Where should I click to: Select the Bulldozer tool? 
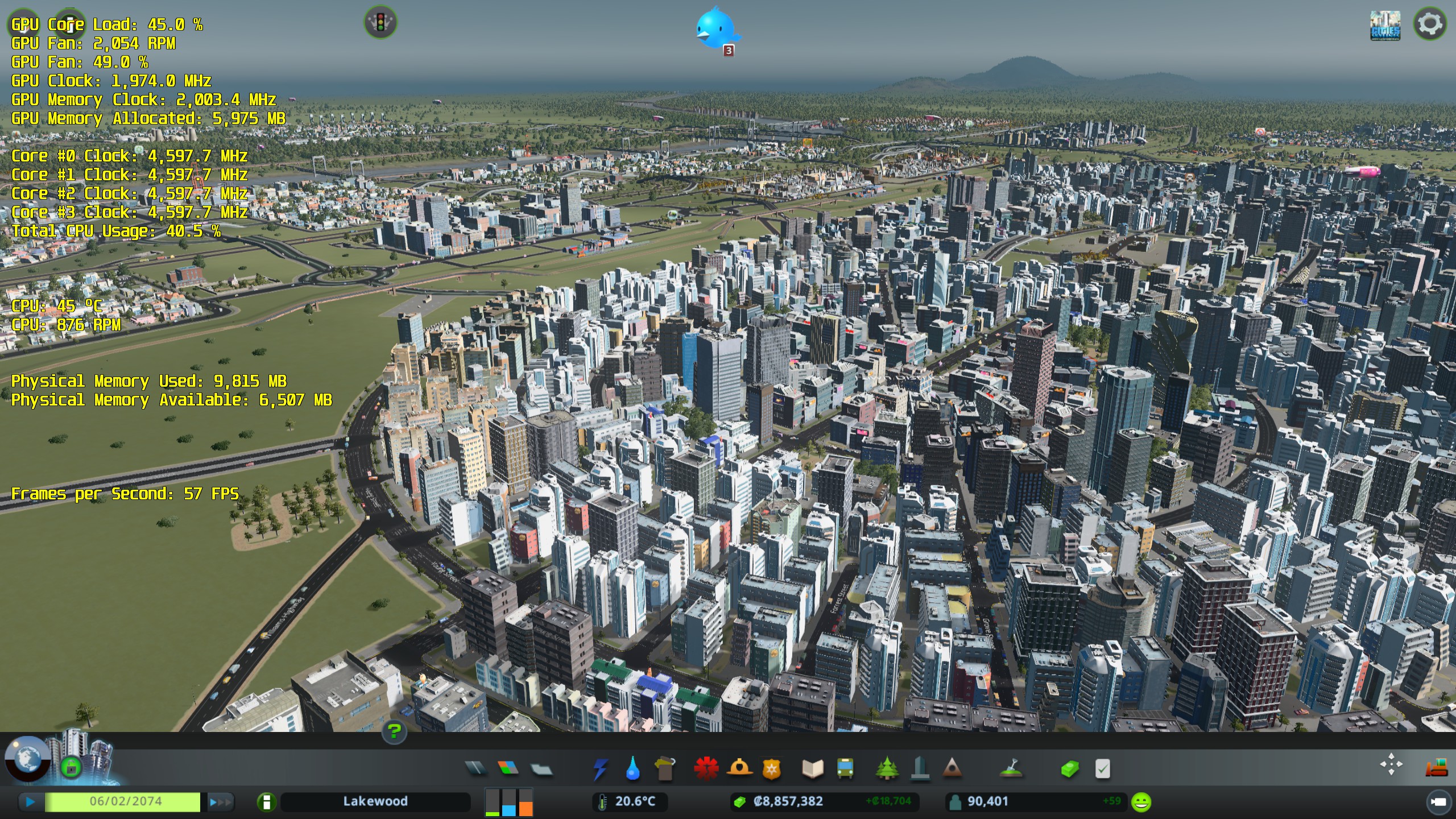tap(1437, 768)
